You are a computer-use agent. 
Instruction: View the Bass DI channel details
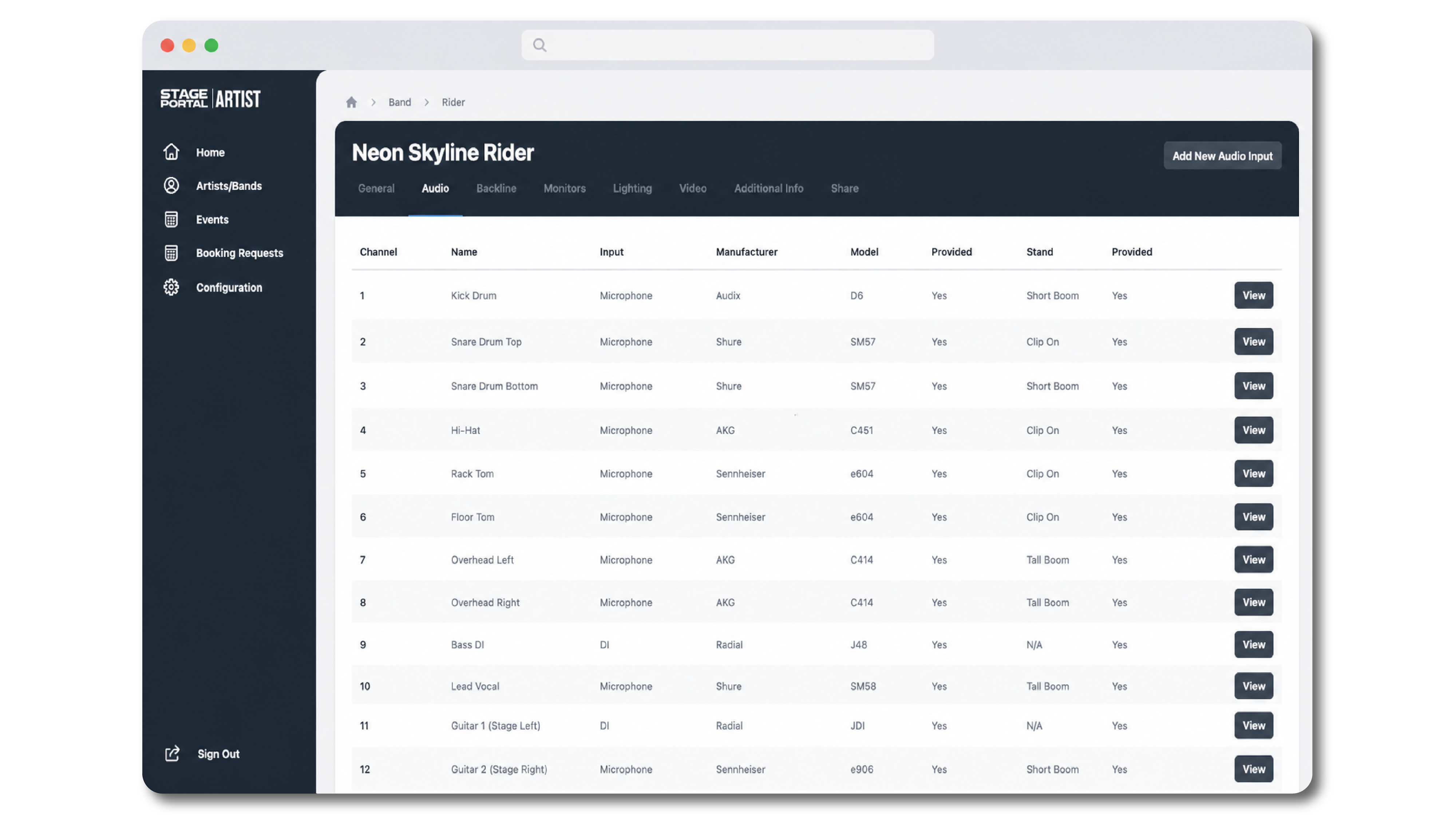(1254, 644)
